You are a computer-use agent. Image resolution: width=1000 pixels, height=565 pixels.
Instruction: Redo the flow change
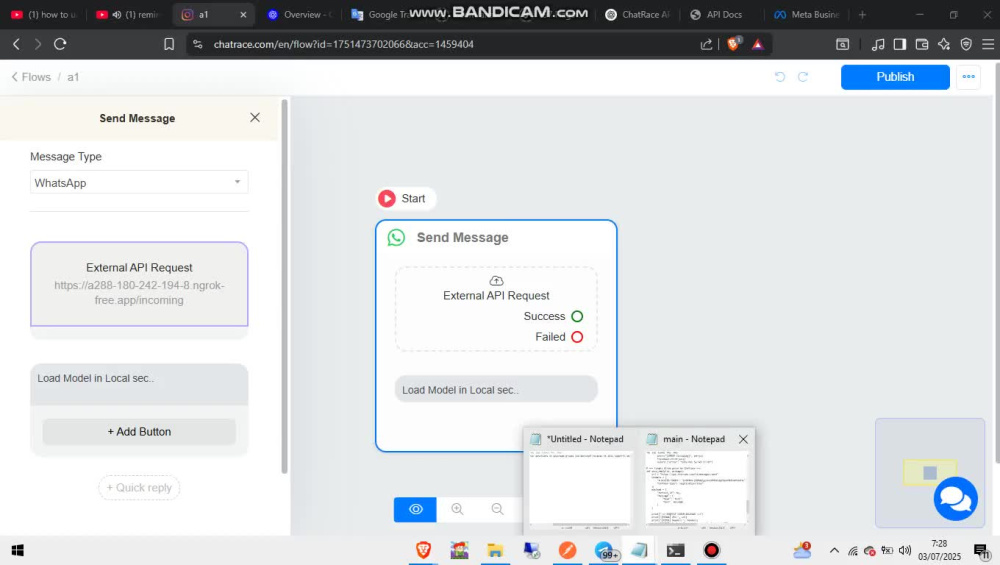[x=803, y=77]
